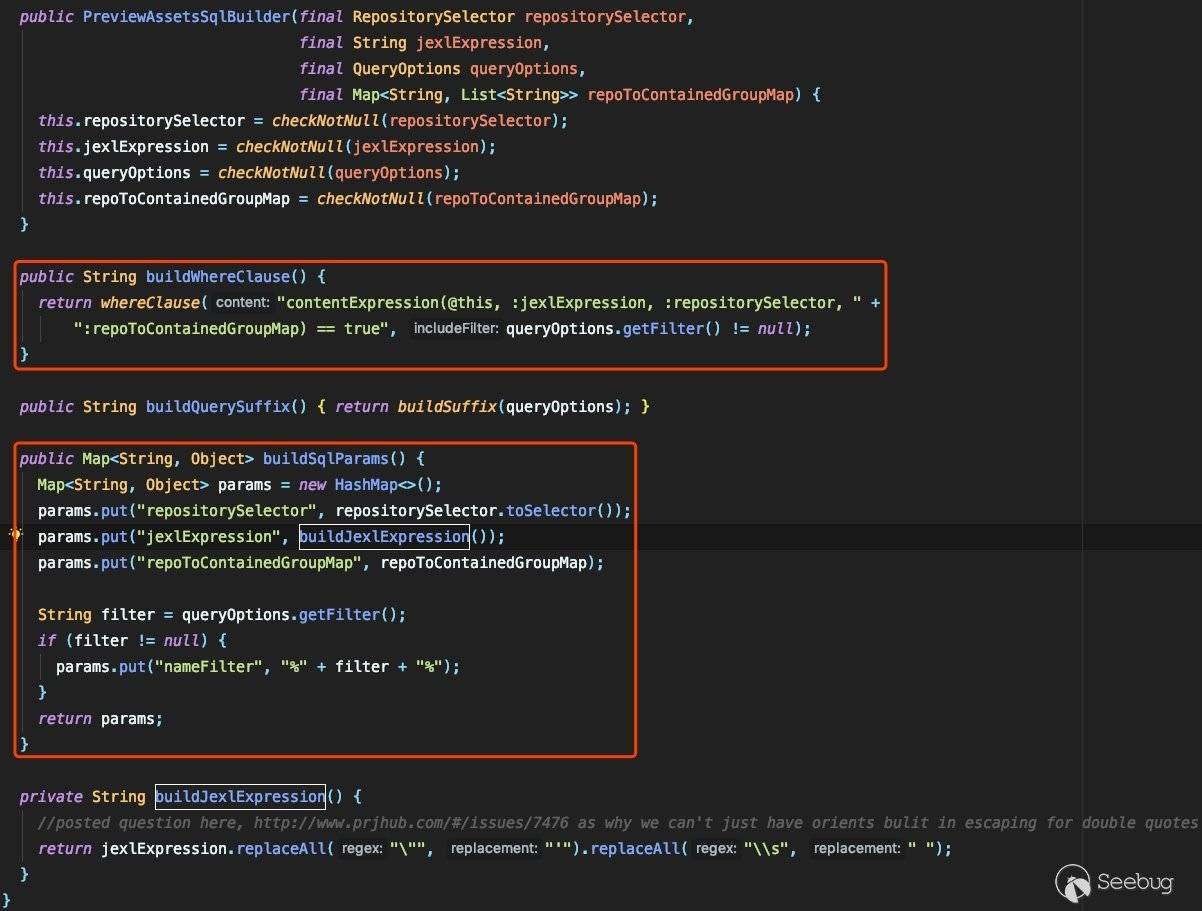
Task: Click the 'content:' parameter hint
Action: (243, 302)
